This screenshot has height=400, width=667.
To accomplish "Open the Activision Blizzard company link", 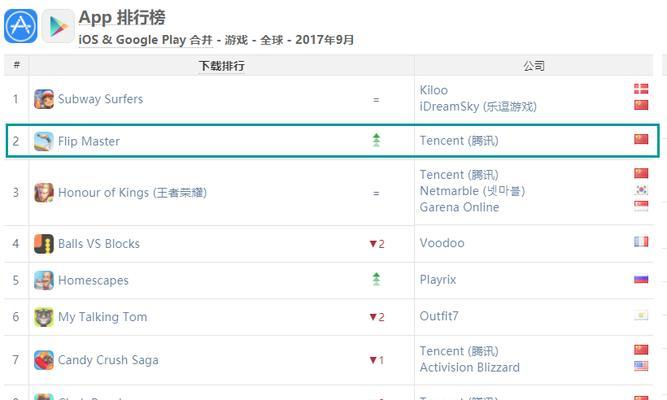I will (x=470, y=367).
